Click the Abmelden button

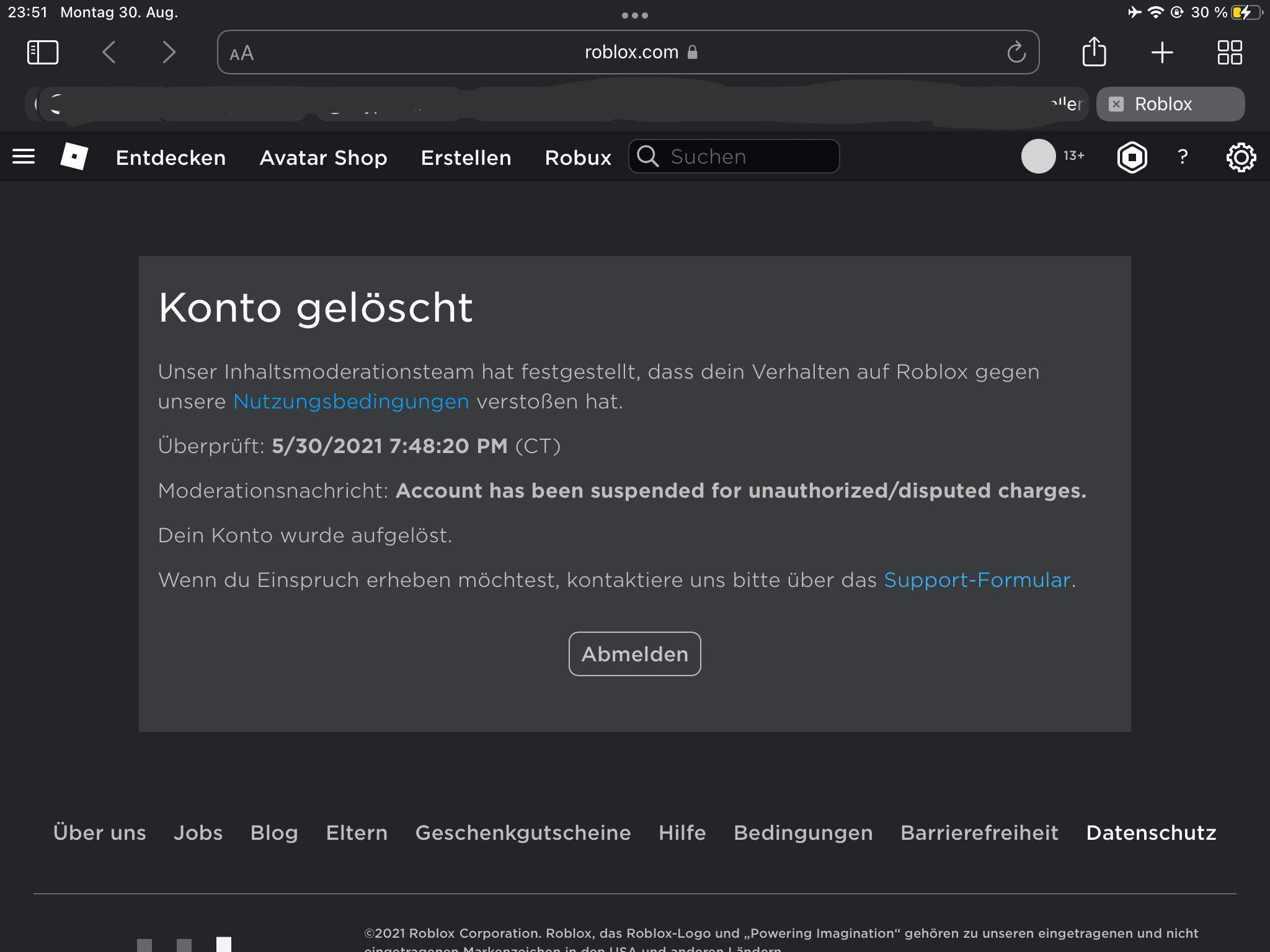(634, 654)
